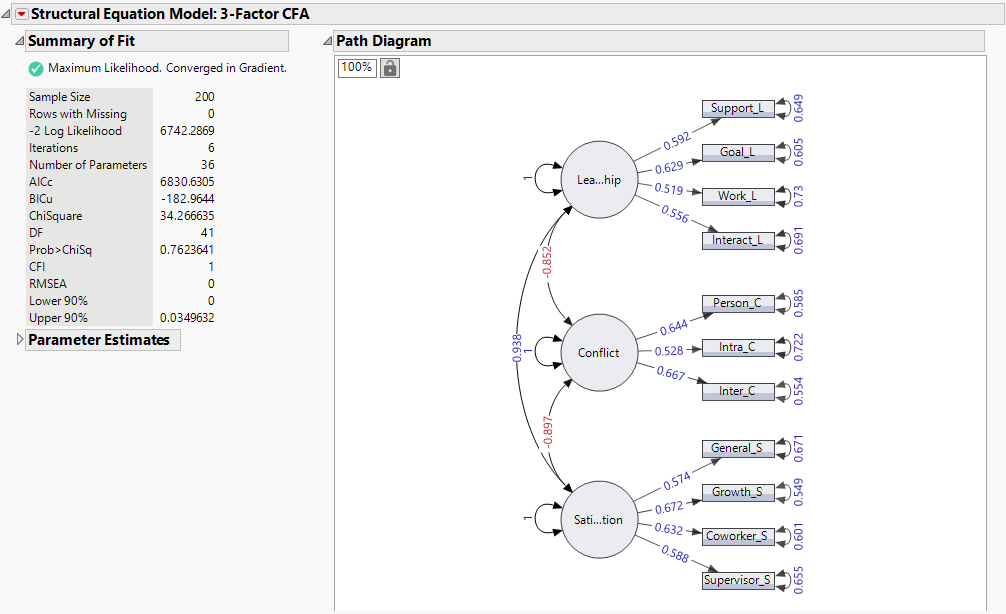
Task: Click the General_S indicator box
Action: click(738, 448)
